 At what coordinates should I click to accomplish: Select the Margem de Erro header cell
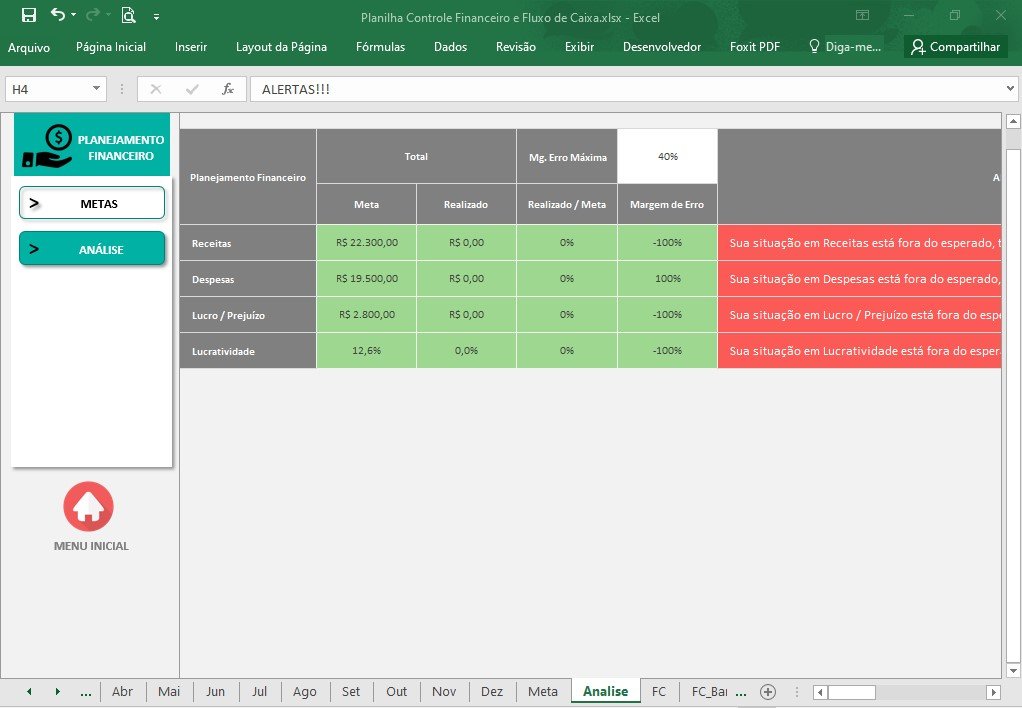667,204
